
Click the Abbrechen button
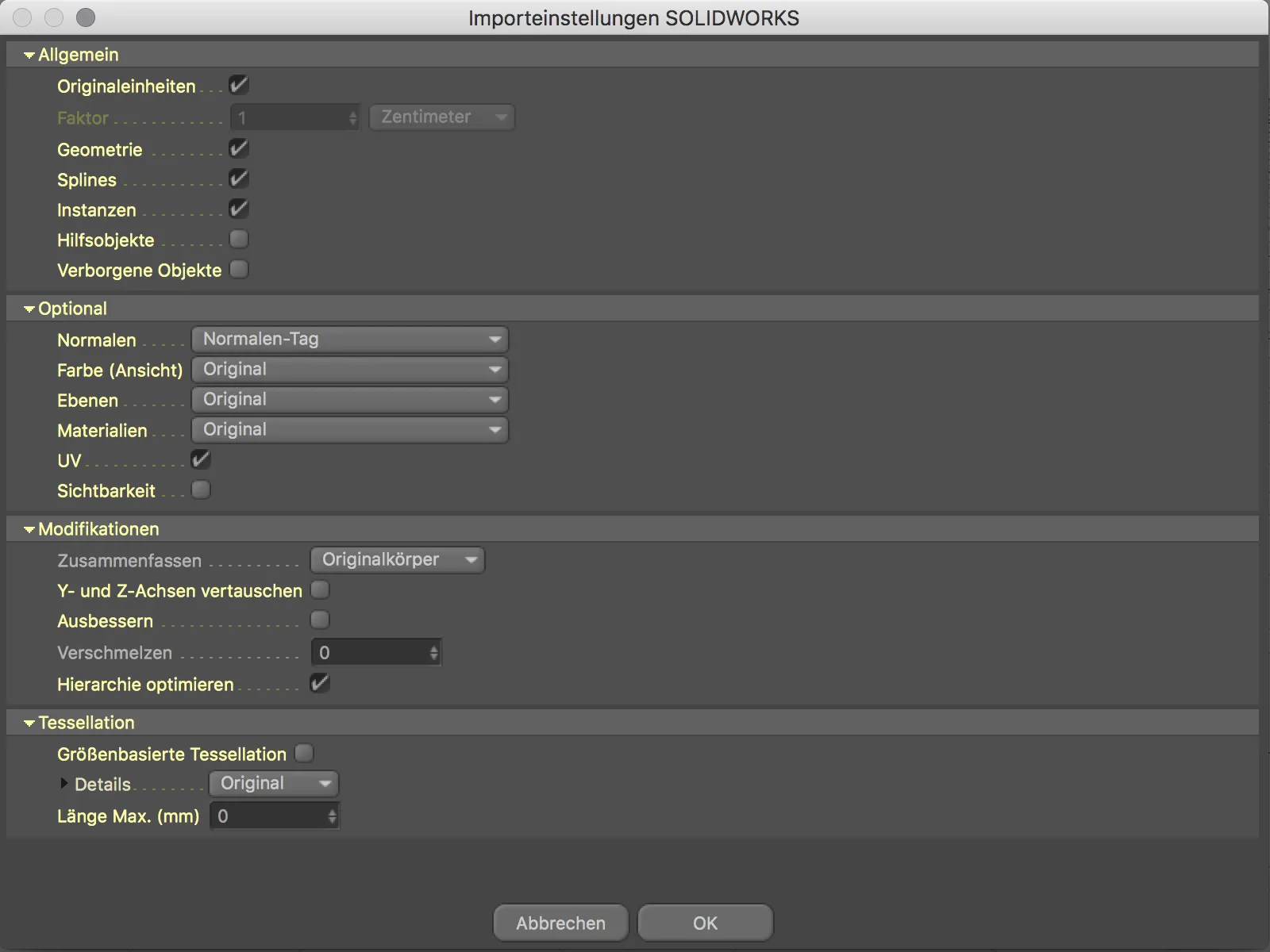coord(561,923)
